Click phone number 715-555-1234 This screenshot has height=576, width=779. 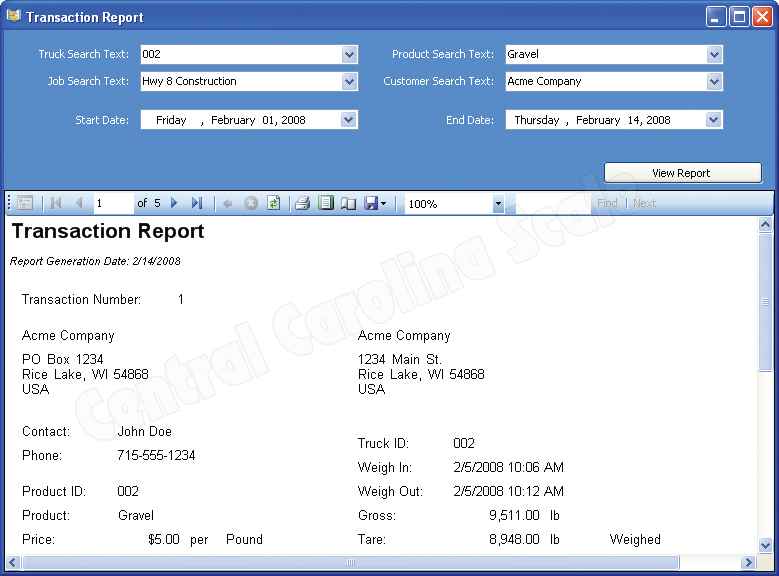156,455
